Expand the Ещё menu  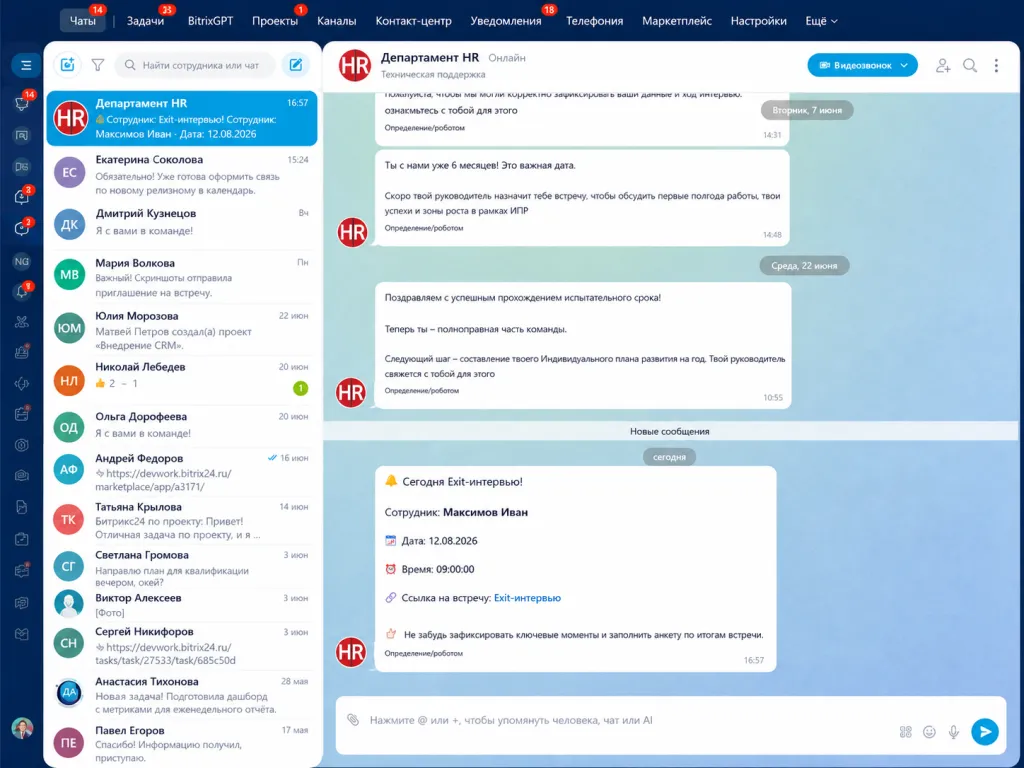coord(821,21)
